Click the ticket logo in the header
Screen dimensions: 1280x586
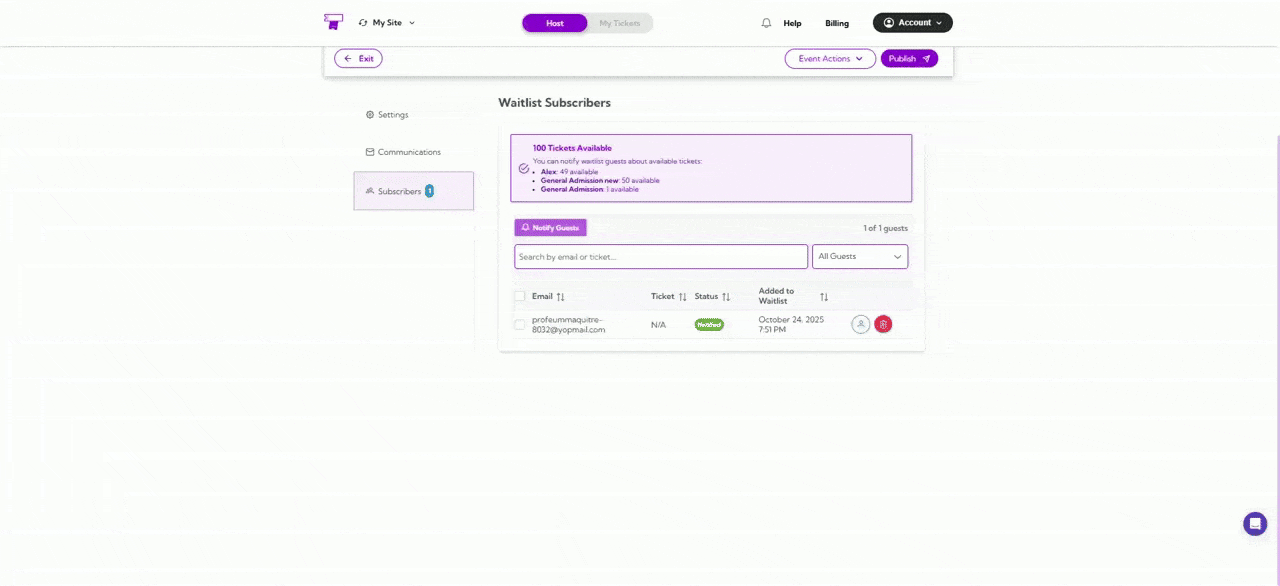click(x=332, y=21)
